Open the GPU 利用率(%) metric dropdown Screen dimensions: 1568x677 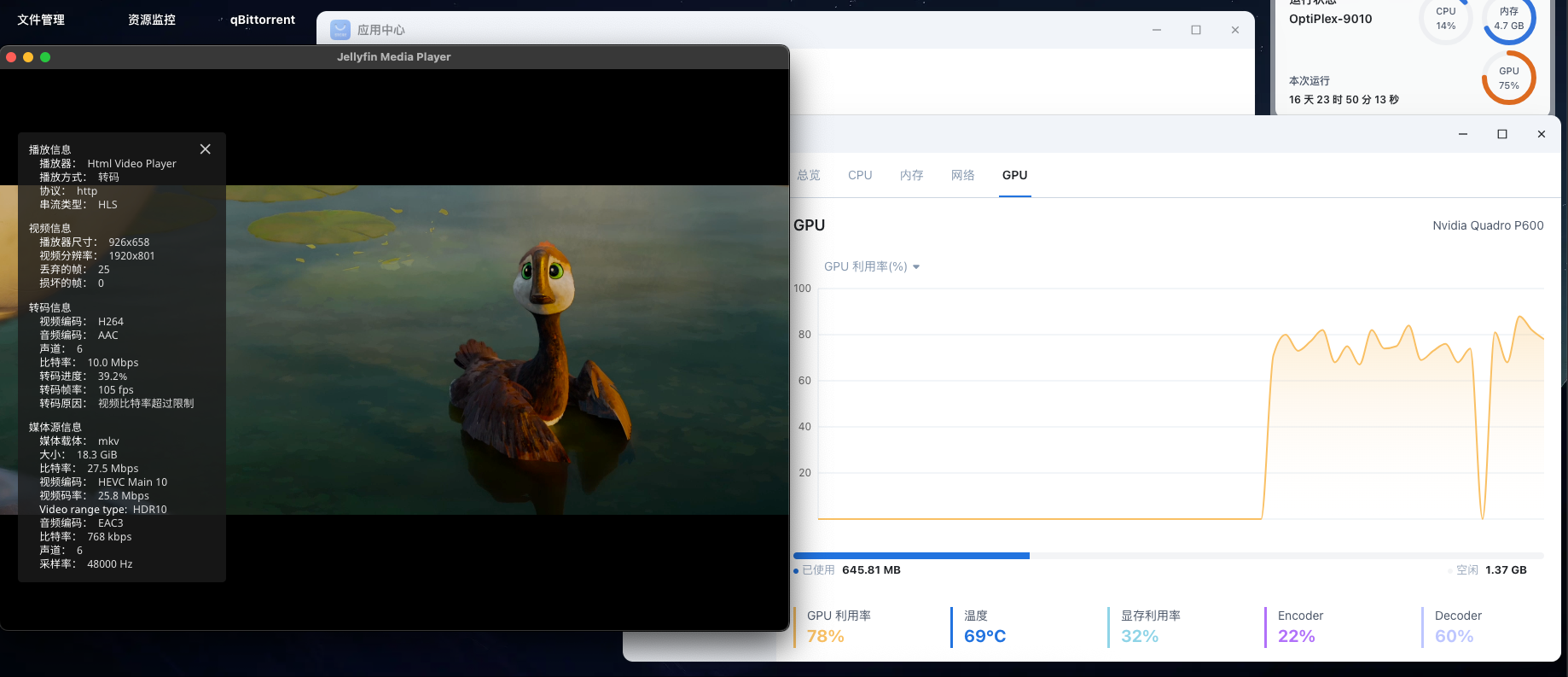872,266
